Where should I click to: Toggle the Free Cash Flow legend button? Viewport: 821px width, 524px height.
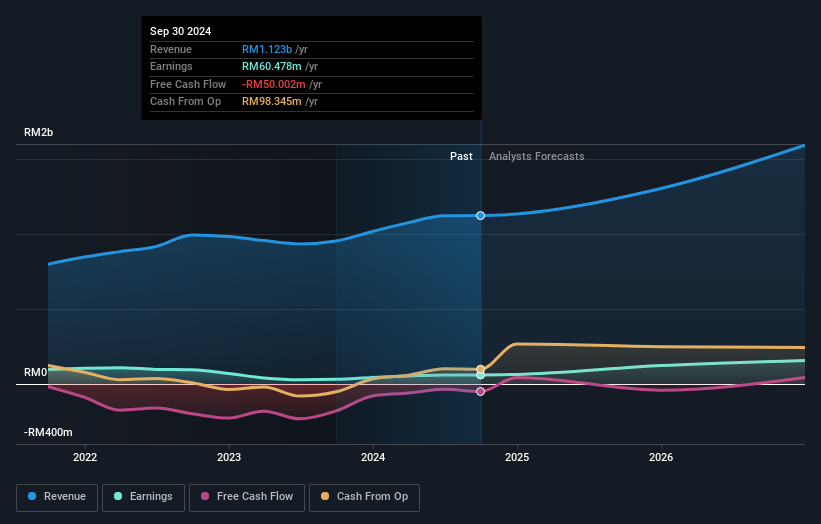[247, 497]
